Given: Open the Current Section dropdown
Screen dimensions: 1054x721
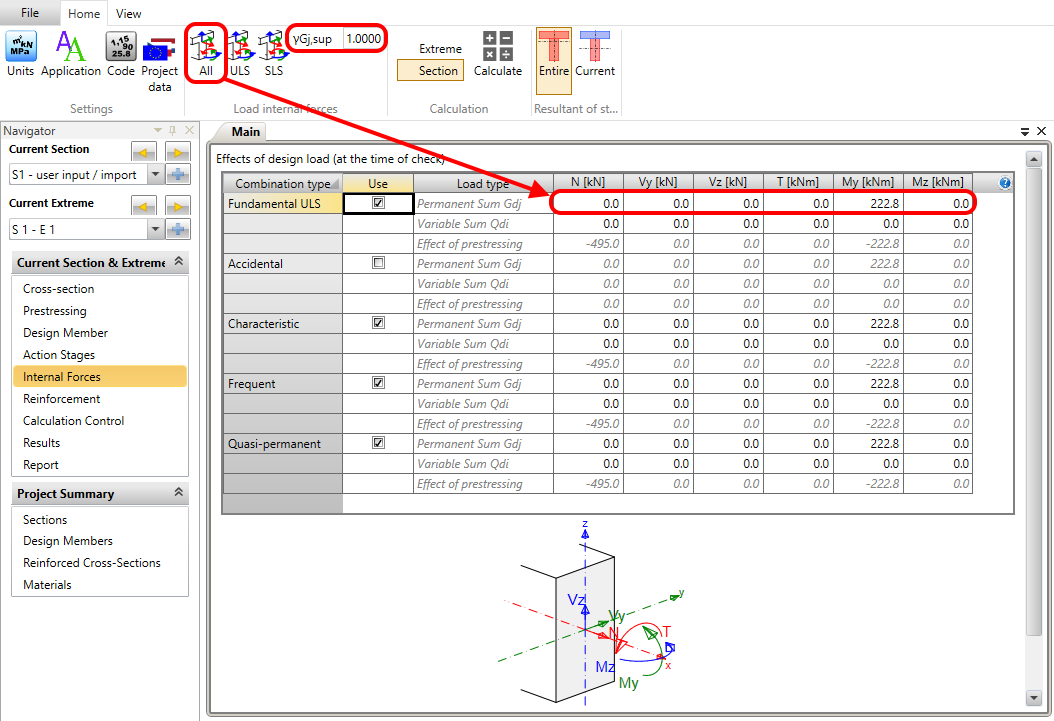Looking at the screenshot, I should pos(155,174).
